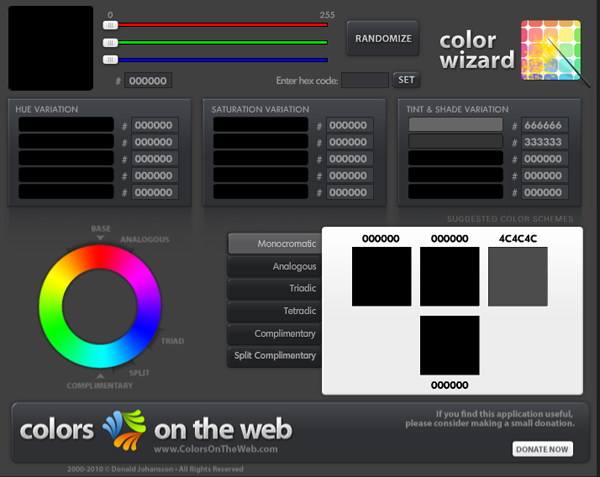Click the first Saturation Variation swatch bar
This screenshot has height=477, width=600.
(261, 124)
